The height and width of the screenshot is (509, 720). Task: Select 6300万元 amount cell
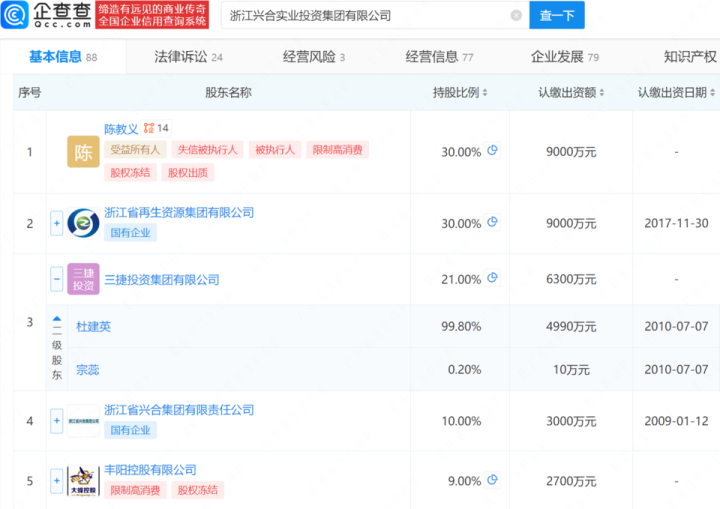pos(571,279)
